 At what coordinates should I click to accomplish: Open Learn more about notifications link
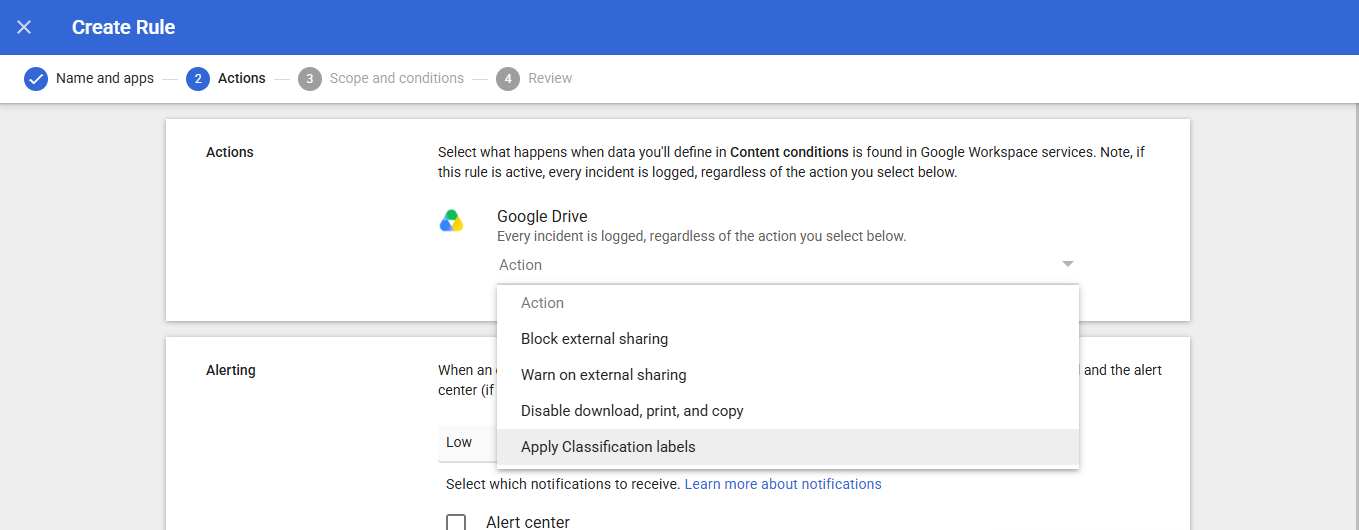click(783, 484)
